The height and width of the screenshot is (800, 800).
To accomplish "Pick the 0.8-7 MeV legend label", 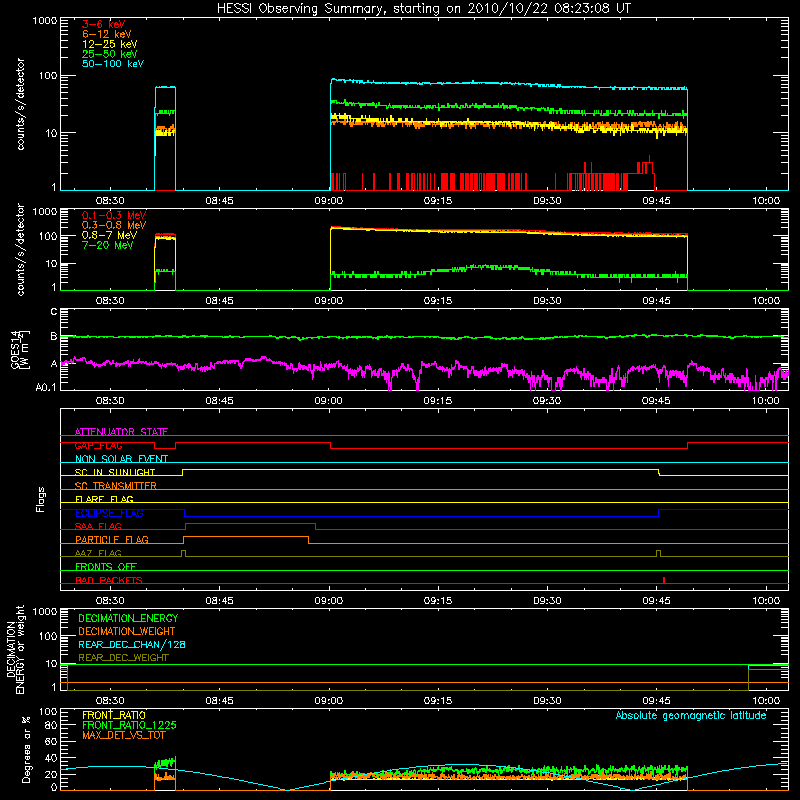I will point(109,235).
